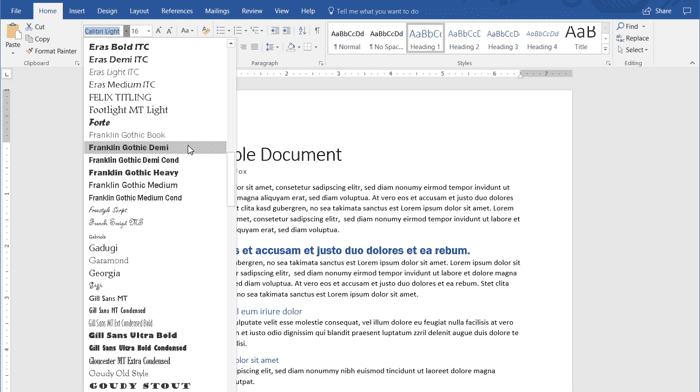Image resolution: width=700 pixels, height=392 pixels.
Task: Click the Share button
Action: (x=657, y=11)
